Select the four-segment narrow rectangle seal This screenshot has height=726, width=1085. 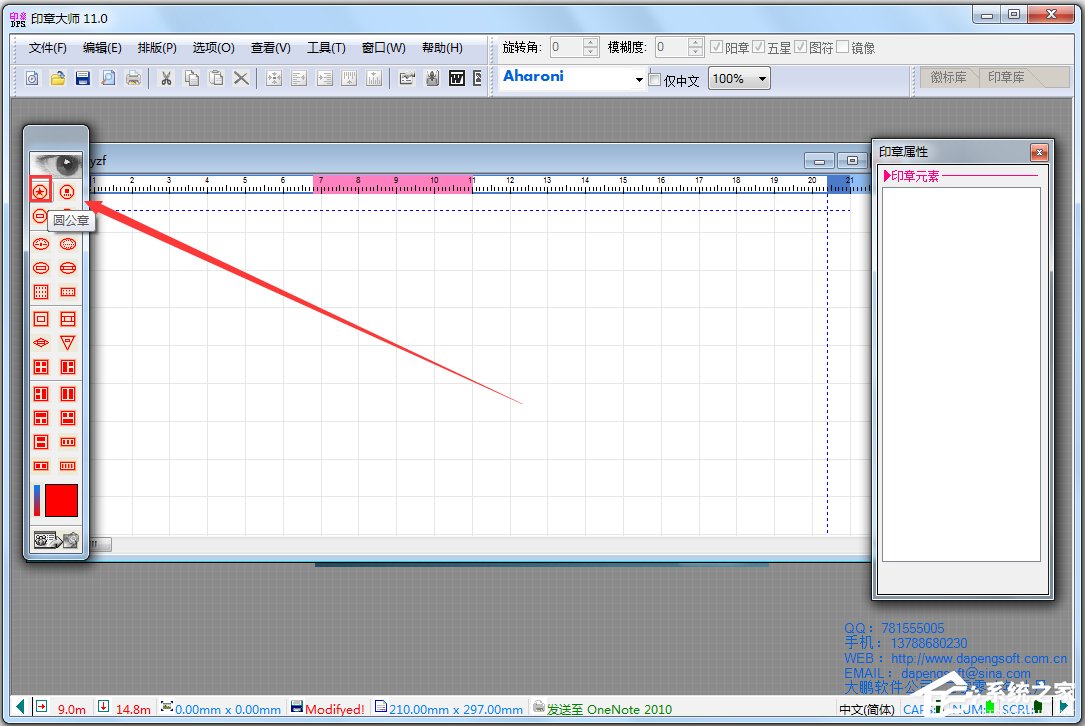click(x=68, y=466)
